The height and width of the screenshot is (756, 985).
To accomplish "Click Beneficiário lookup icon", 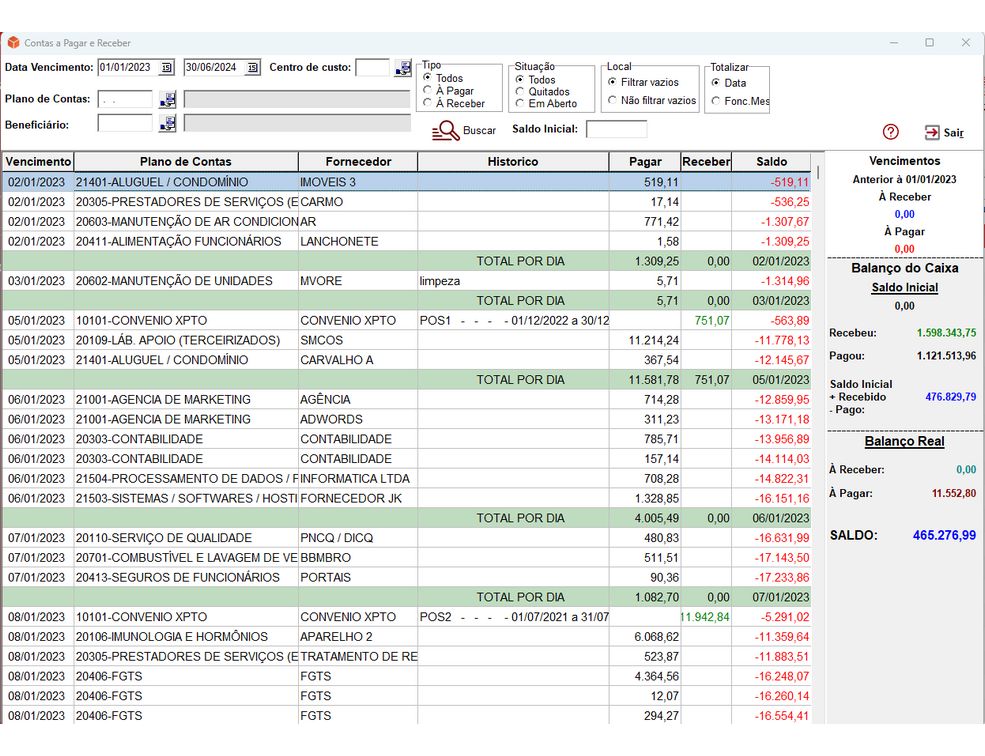I will (x=168, y=123).
